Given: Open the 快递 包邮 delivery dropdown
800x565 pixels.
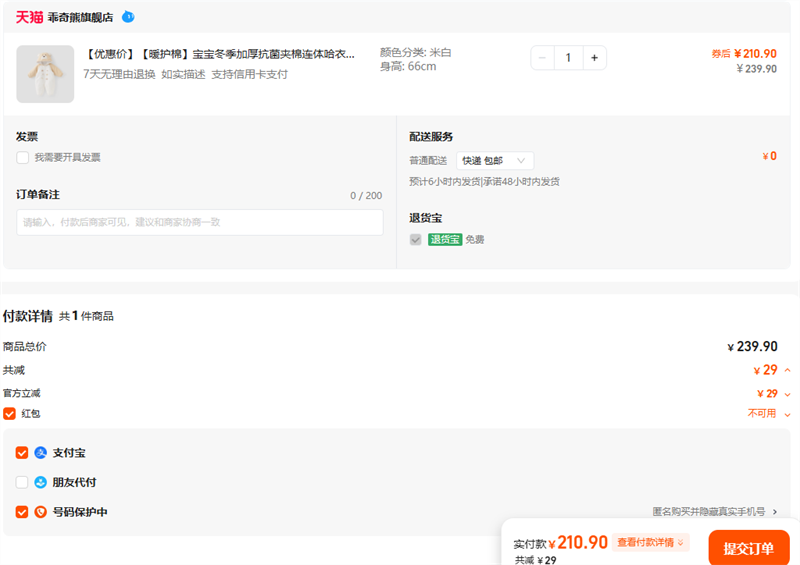Looking at the screenshot, I should [x=495, y=161].
